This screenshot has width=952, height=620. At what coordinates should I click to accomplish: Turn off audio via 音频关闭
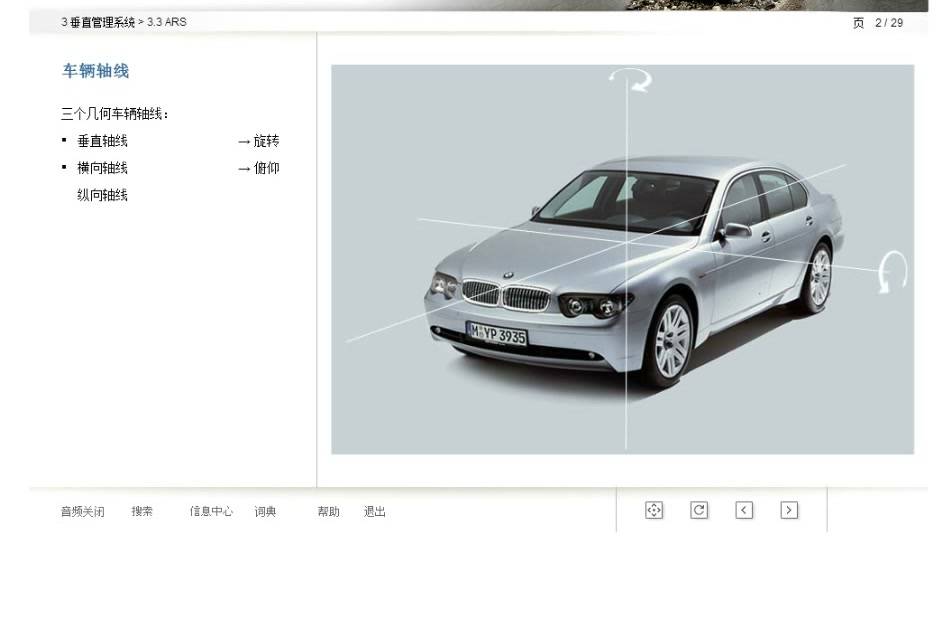click(x=83, y=512)
